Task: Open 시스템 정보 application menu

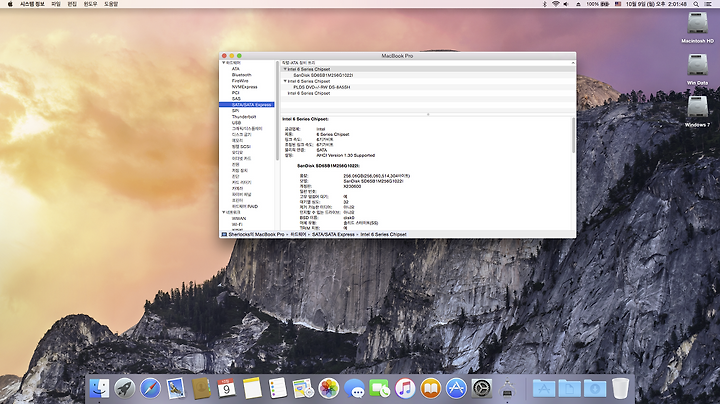Action: (x=32, y=4)
